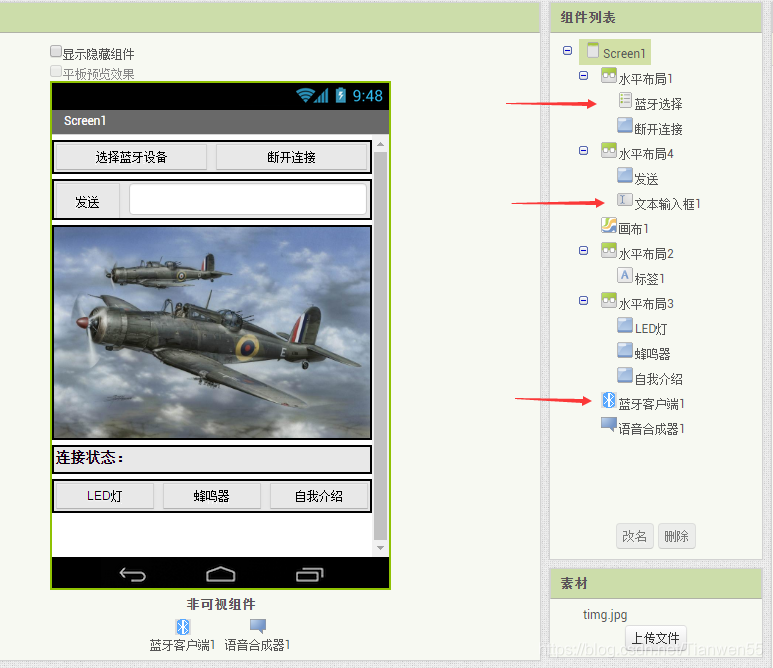Toggle the 平板预览效果 checkbox
Screen dimensions: 773x668
tap(56, 71)
